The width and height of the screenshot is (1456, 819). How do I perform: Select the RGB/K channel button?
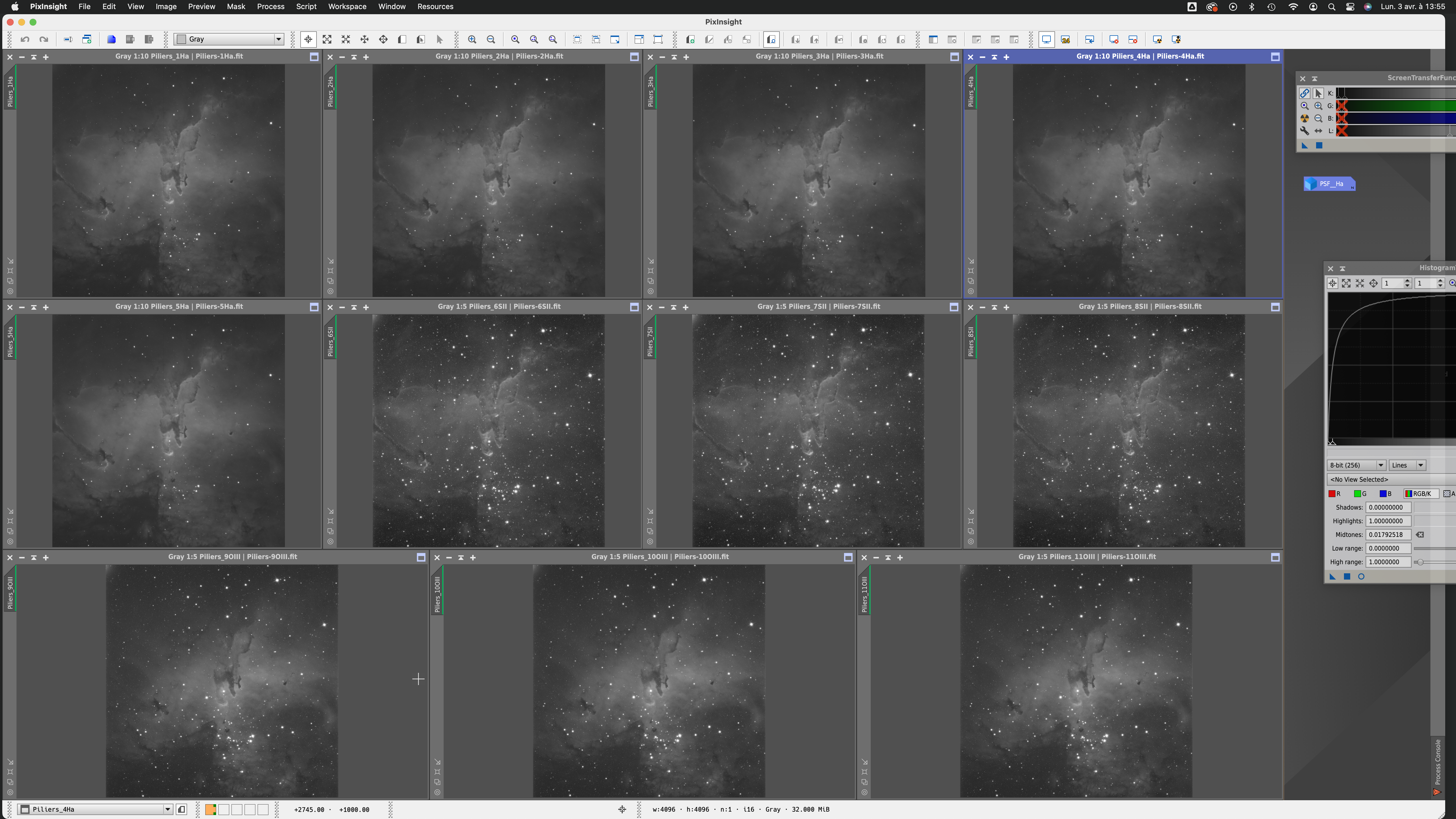pos(1421,494)
